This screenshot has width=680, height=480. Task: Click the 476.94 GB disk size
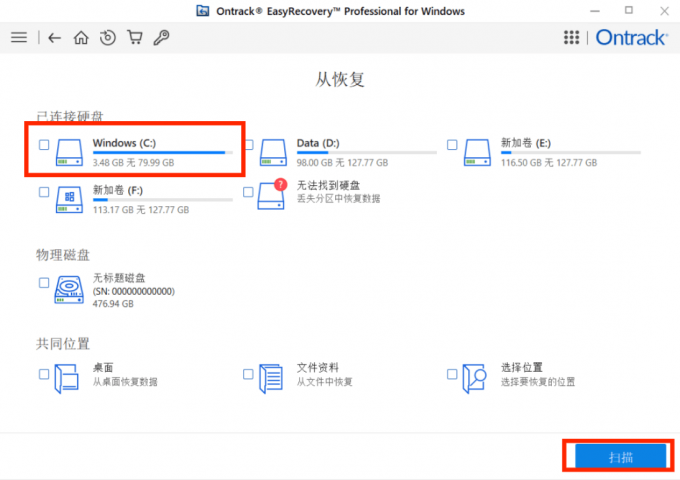click(x=113, y=304)
